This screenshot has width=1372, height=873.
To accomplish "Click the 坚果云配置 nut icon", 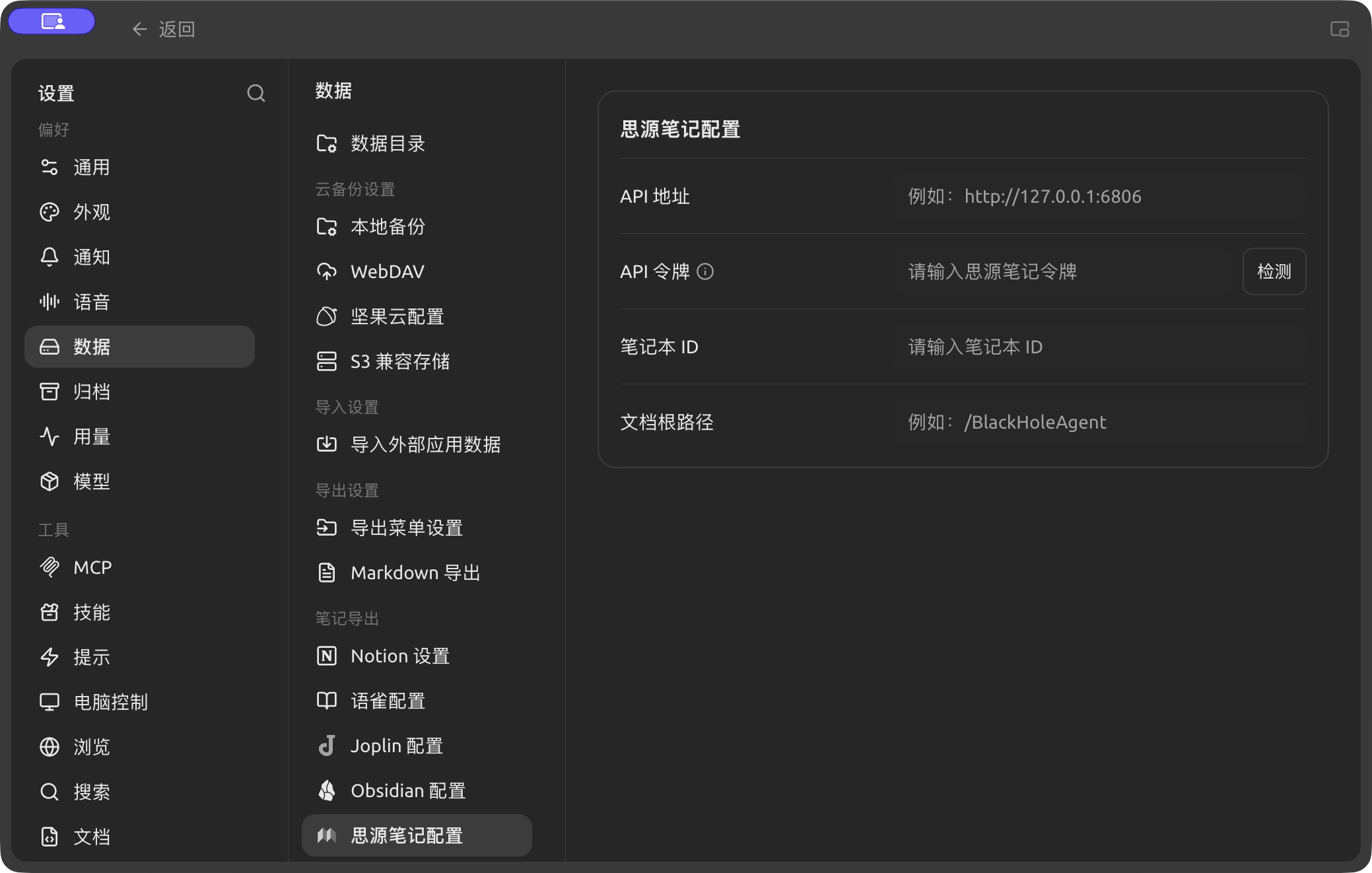I will (x=327, y=316).
